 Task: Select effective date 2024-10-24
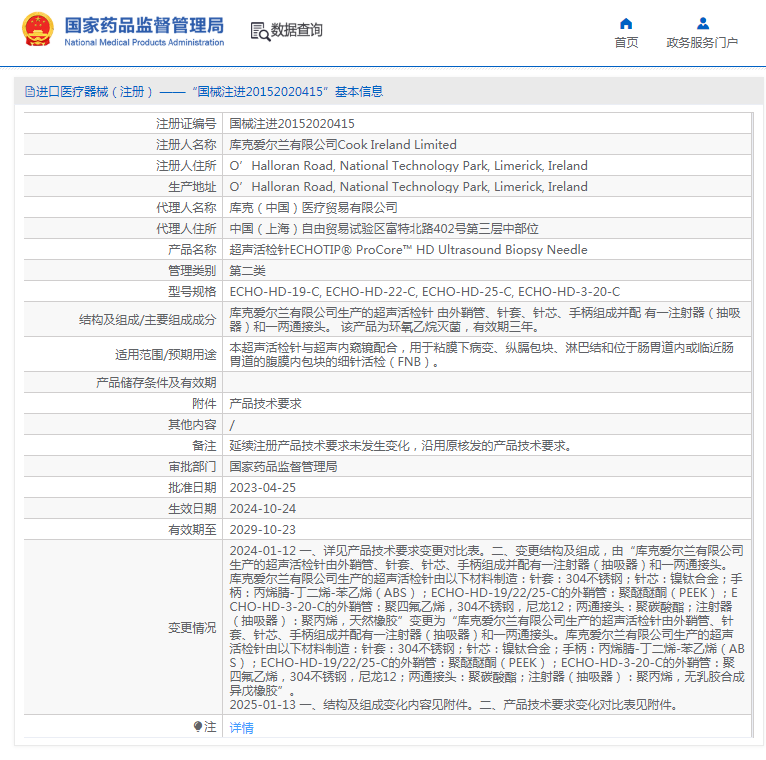263,508
